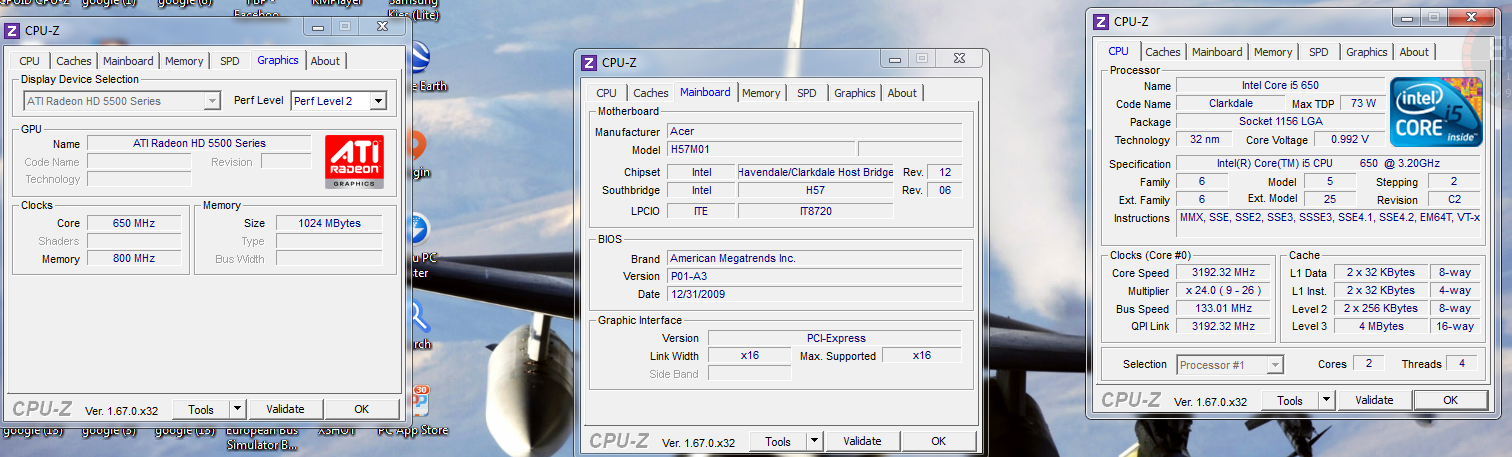Open the Google Earth desktop icon
This screenshot has width=1512, height=457.
point(420,58)
